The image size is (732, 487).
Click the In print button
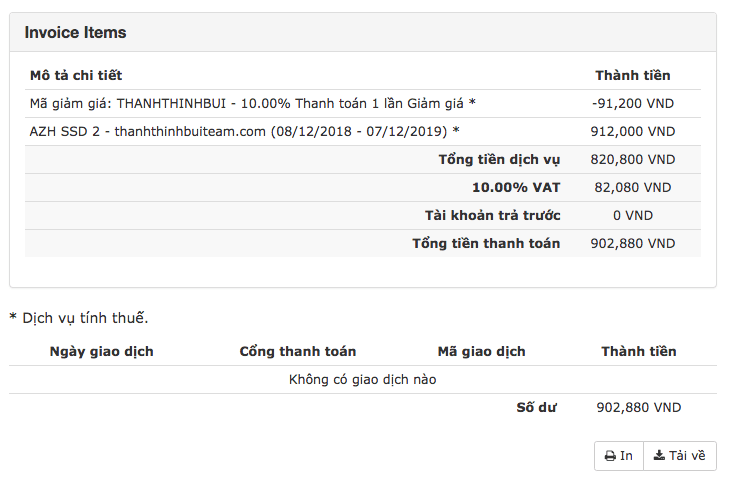point(619,456)
